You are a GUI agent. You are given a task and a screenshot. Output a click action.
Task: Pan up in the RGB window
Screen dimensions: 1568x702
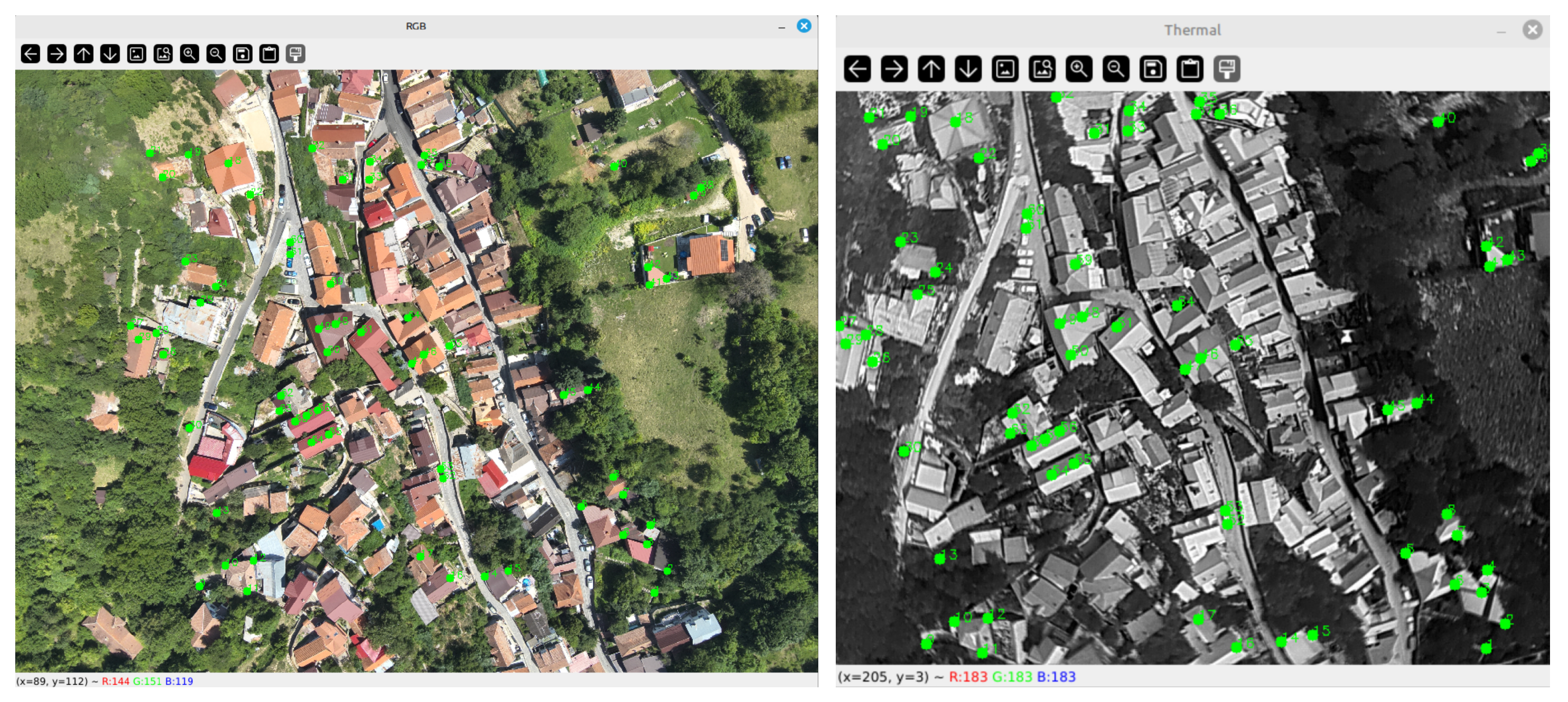tap(83, 54)
